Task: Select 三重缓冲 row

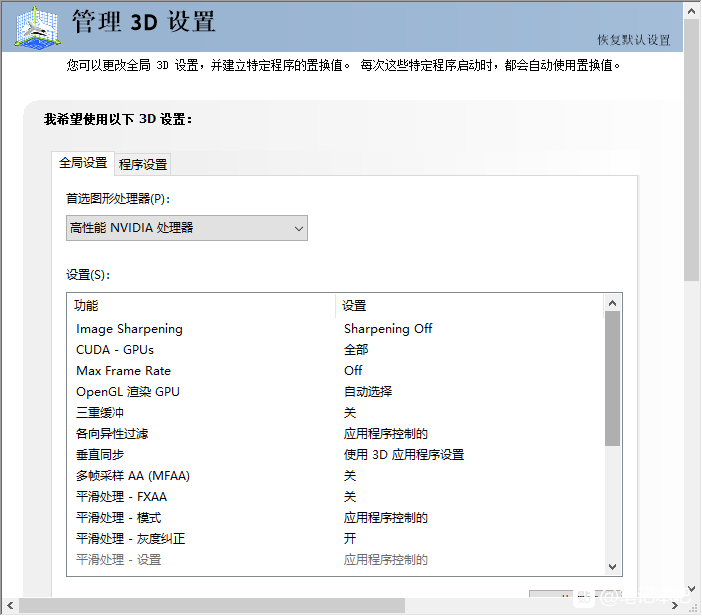Action: (335, 413)
